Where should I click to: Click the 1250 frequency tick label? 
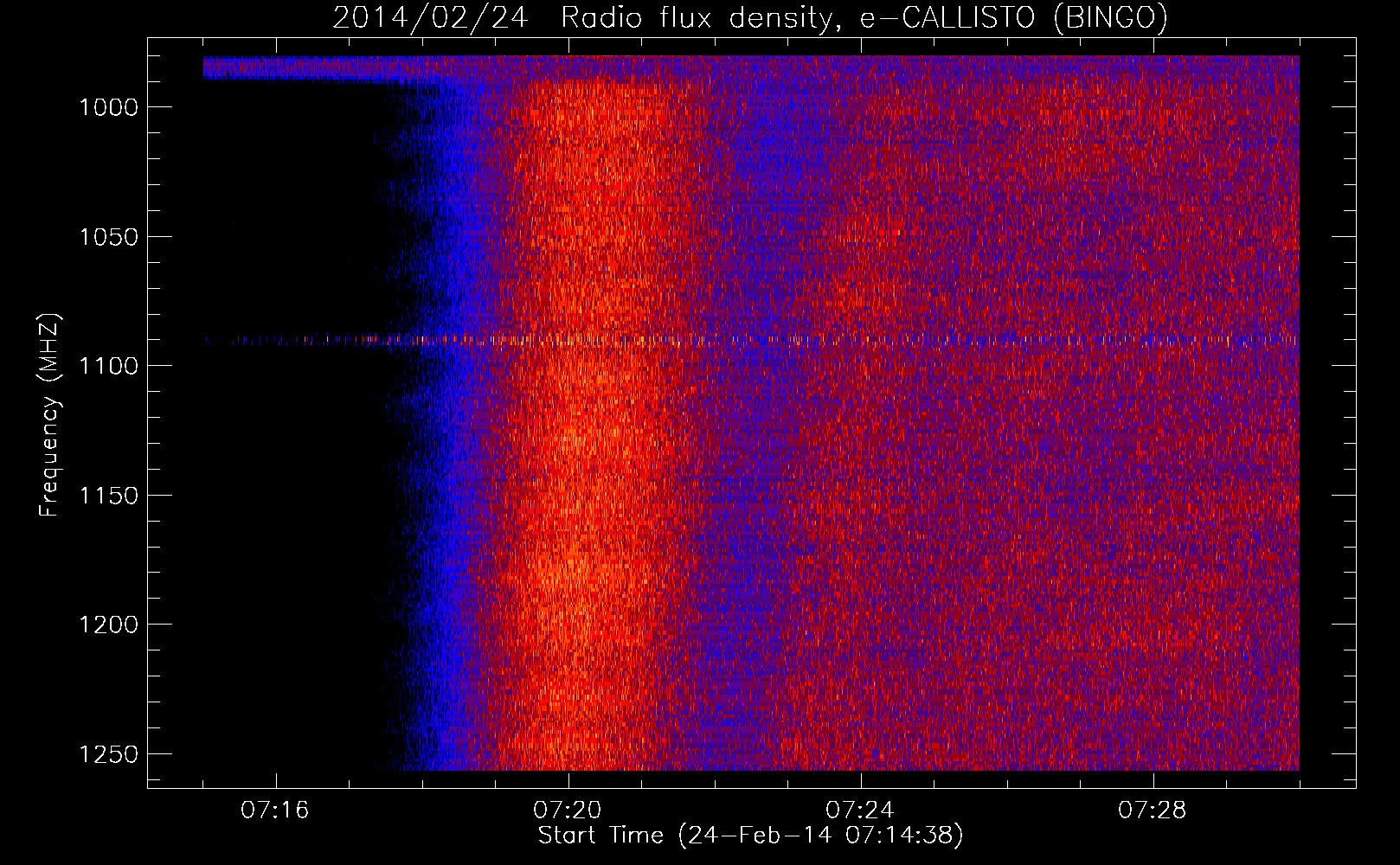tap(108, 754)
